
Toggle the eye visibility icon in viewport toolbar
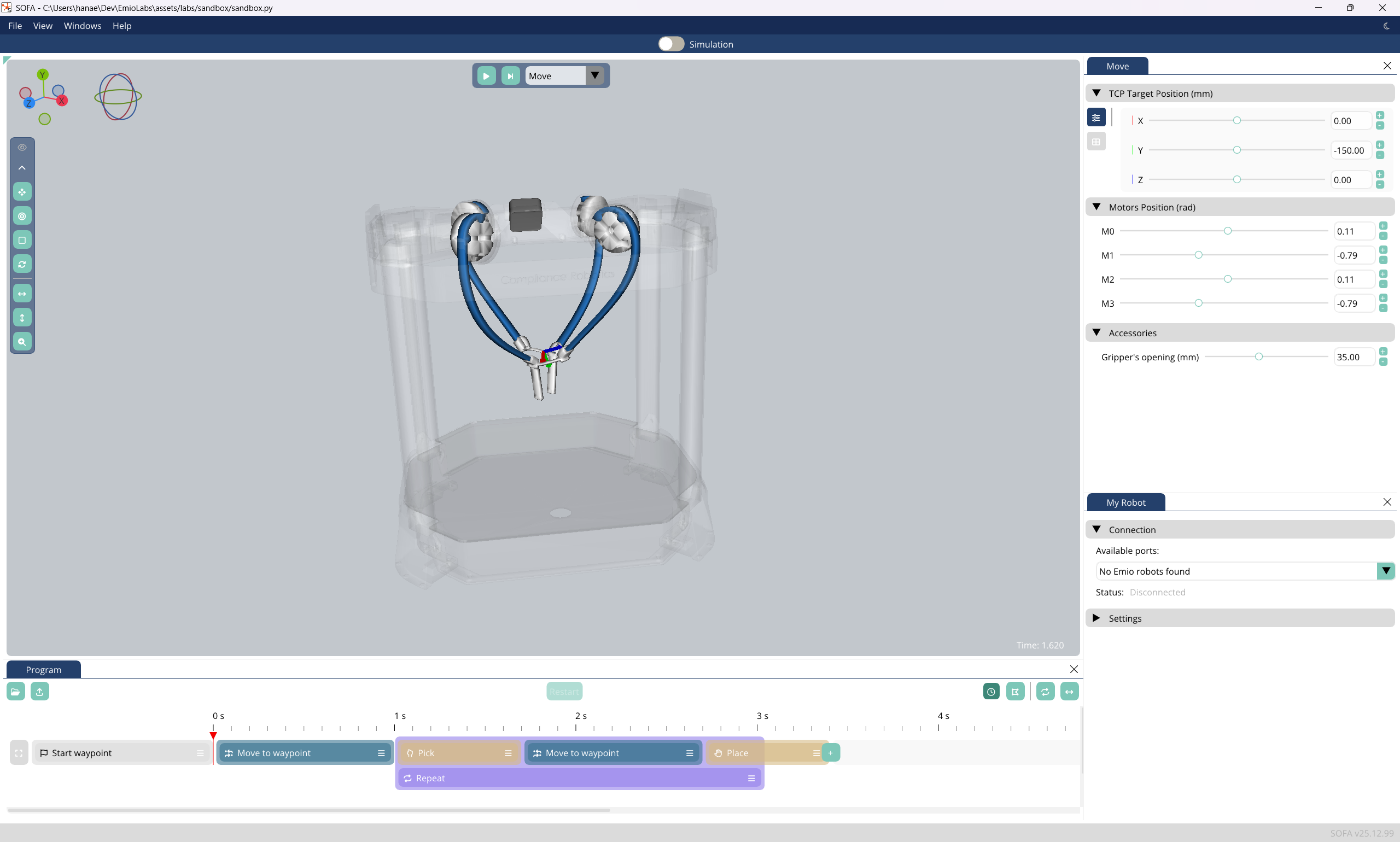tap(22, 148)
